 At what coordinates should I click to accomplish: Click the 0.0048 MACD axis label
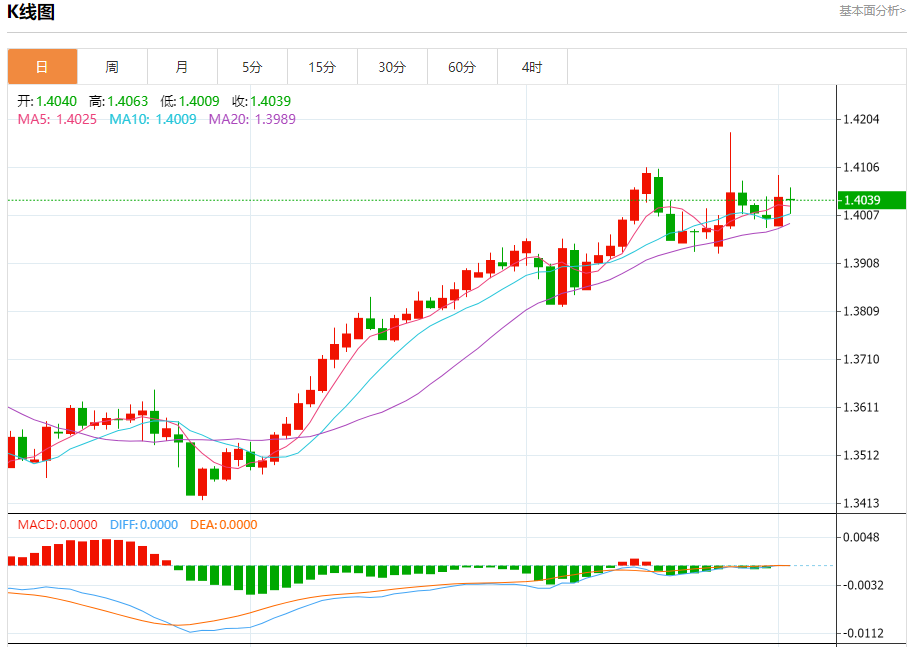(861, 537)
